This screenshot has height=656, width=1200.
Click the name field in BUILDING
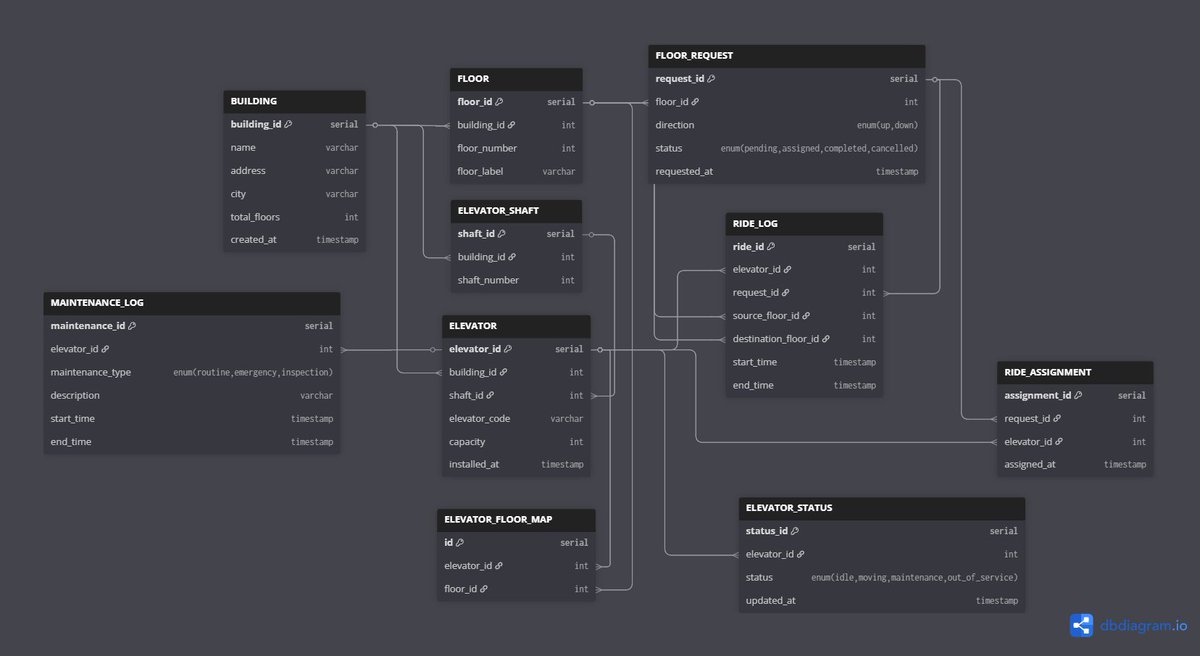click(x=294, y=147)
